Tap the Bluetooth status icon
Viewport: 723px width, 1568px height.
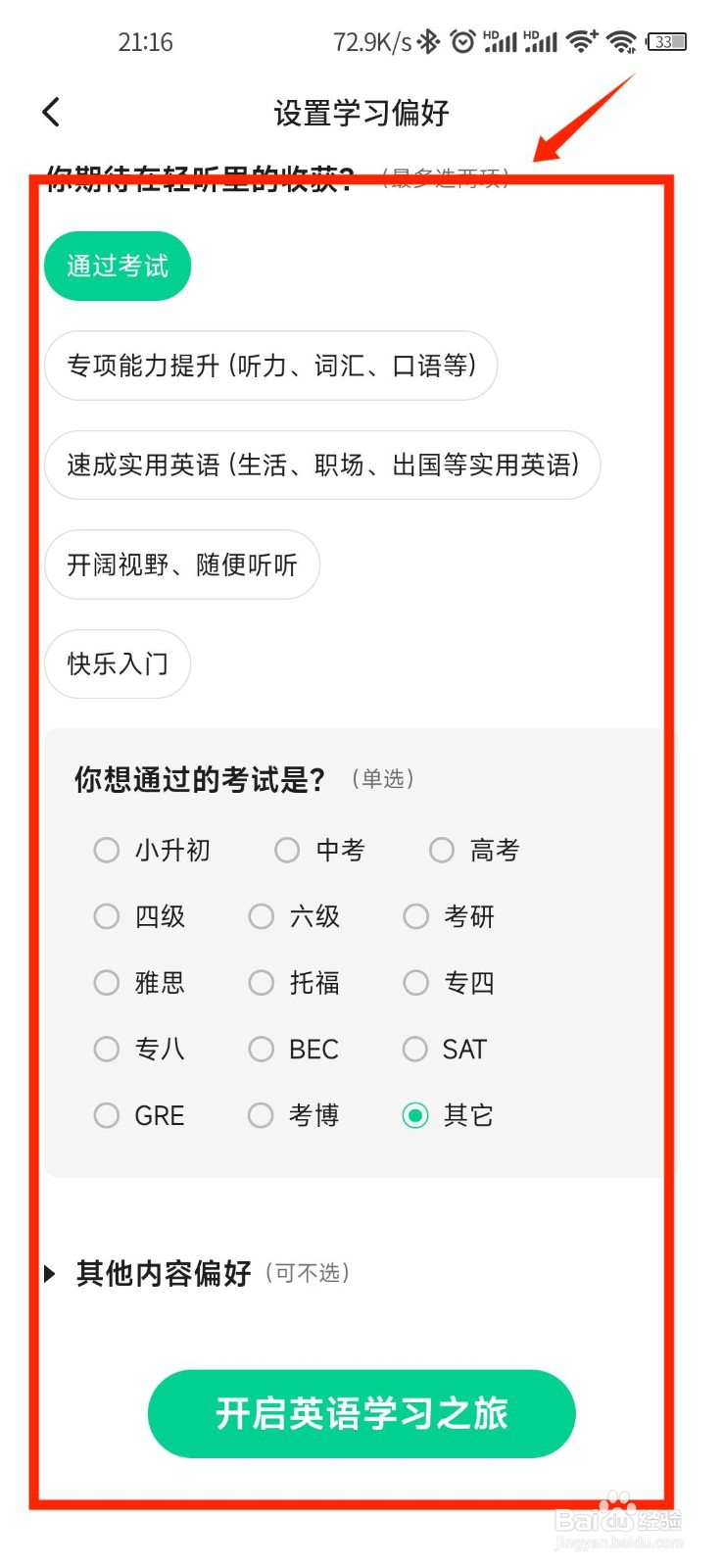[x=428, y=41]
